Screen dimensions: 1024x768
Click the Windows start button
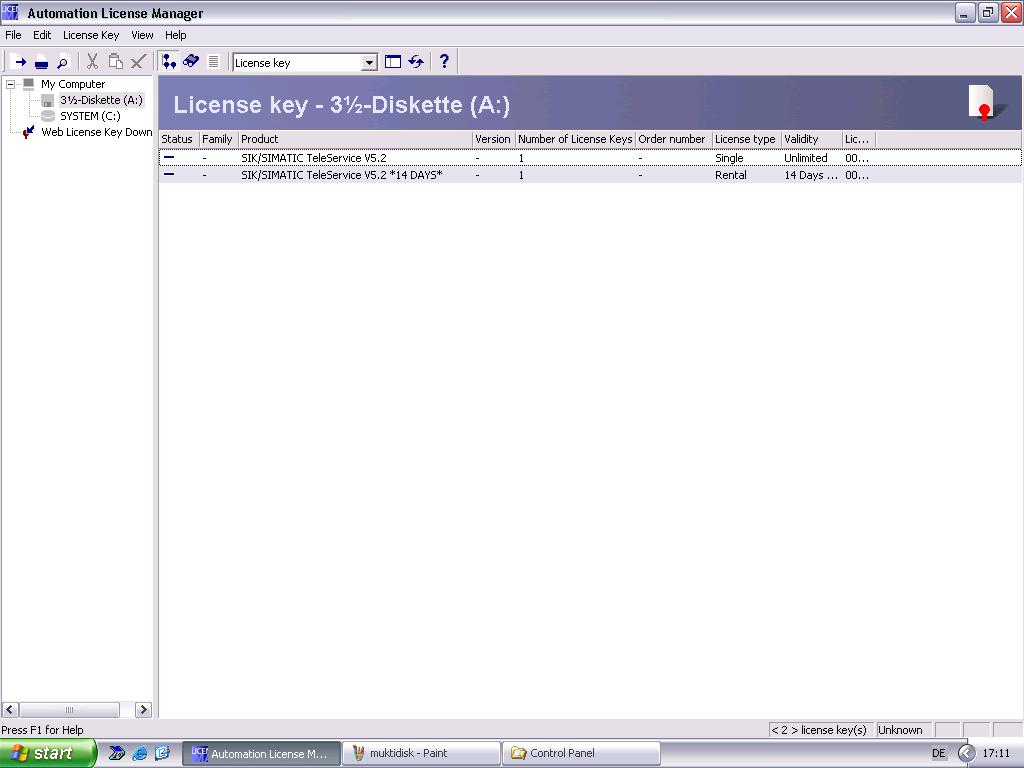tap(48, 753)
